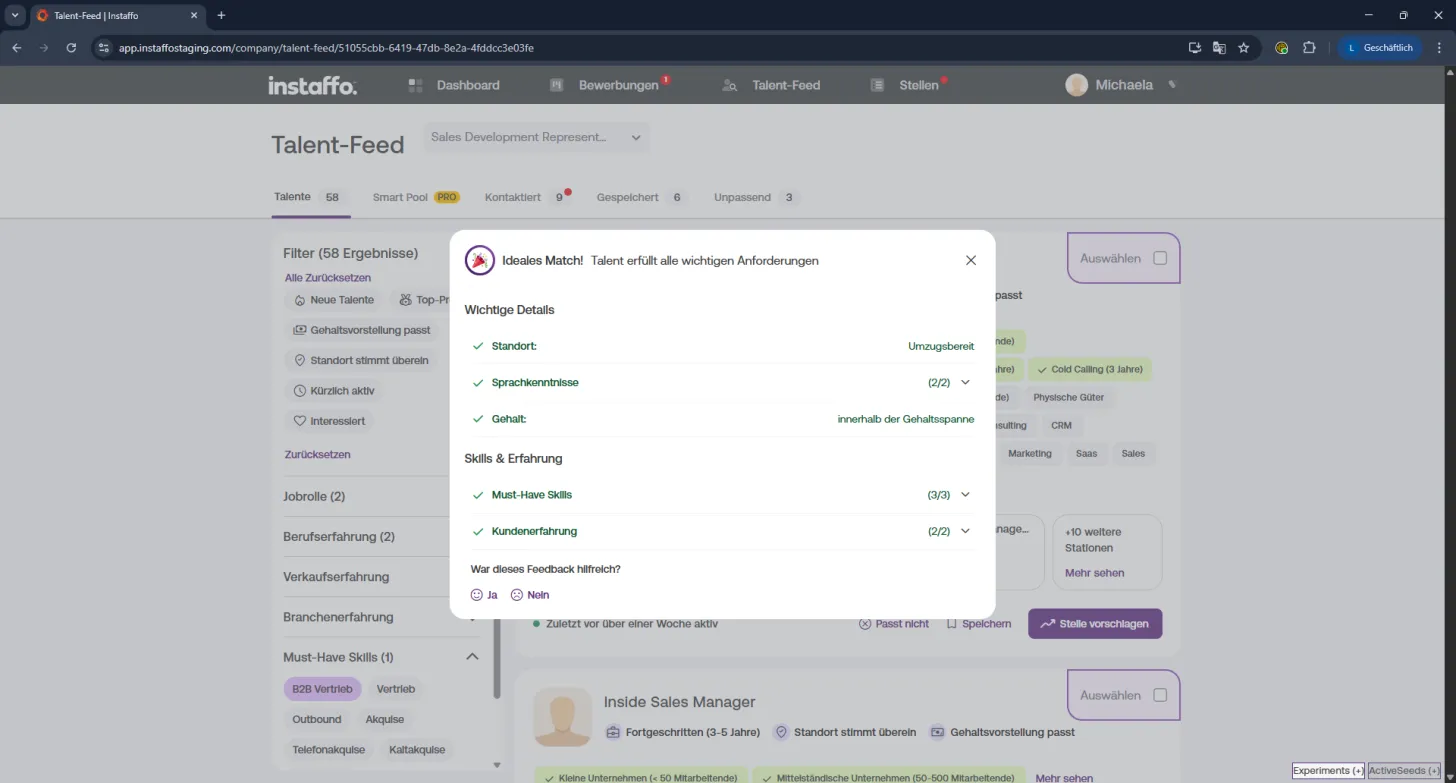Expand the Kundenerfahrung (2/2) row
Image resolution: width=1456 pixels, height=783 pixels.
point(722,531)
